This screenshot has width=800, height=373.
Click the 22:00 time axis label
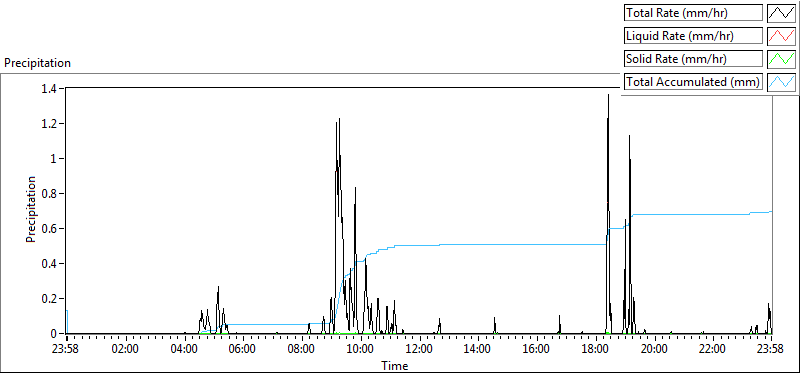click(712, 350)
